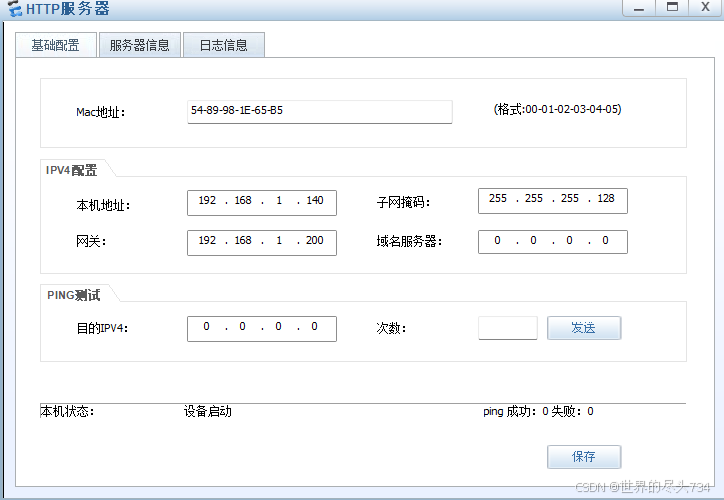Viewport: 724px width, 500px height.
Task: Click the 子网掩码: label
Action: click(x=404, y=202)
